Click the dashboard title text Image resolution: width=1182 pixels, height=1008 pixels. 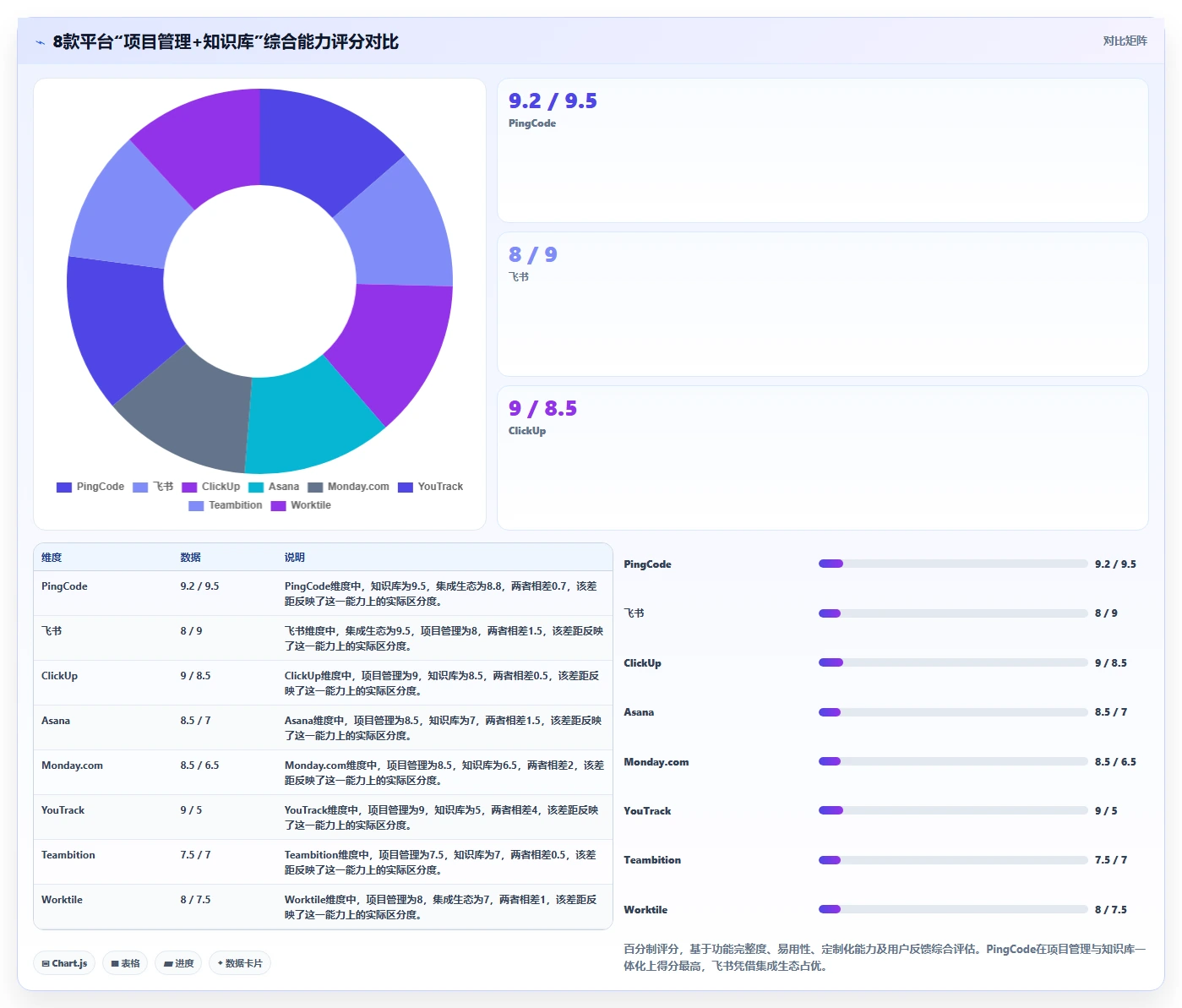(x=226, y=42)
